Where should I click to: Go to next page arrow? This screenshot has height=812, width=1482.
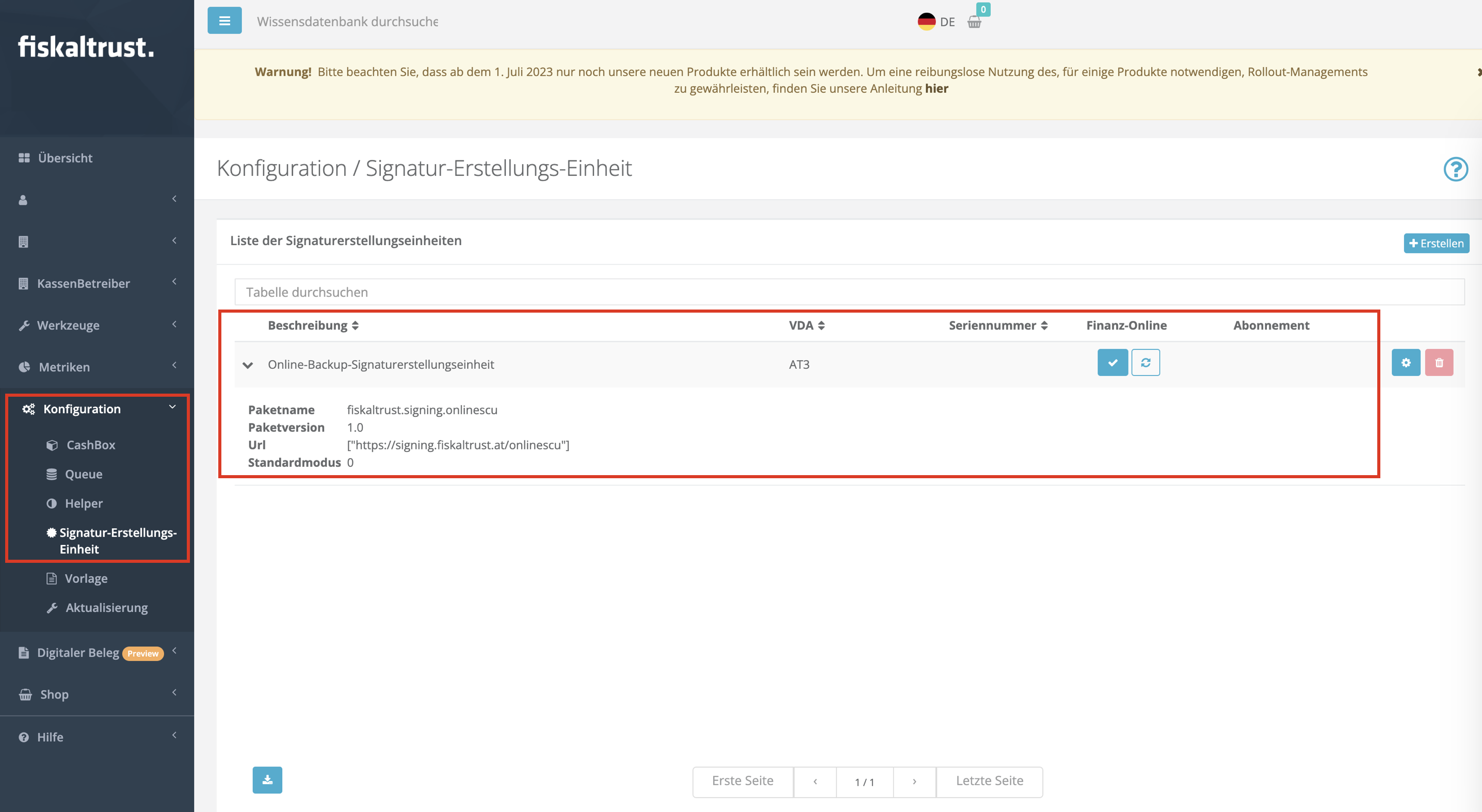pyautogui.click(x=914, y=781)
